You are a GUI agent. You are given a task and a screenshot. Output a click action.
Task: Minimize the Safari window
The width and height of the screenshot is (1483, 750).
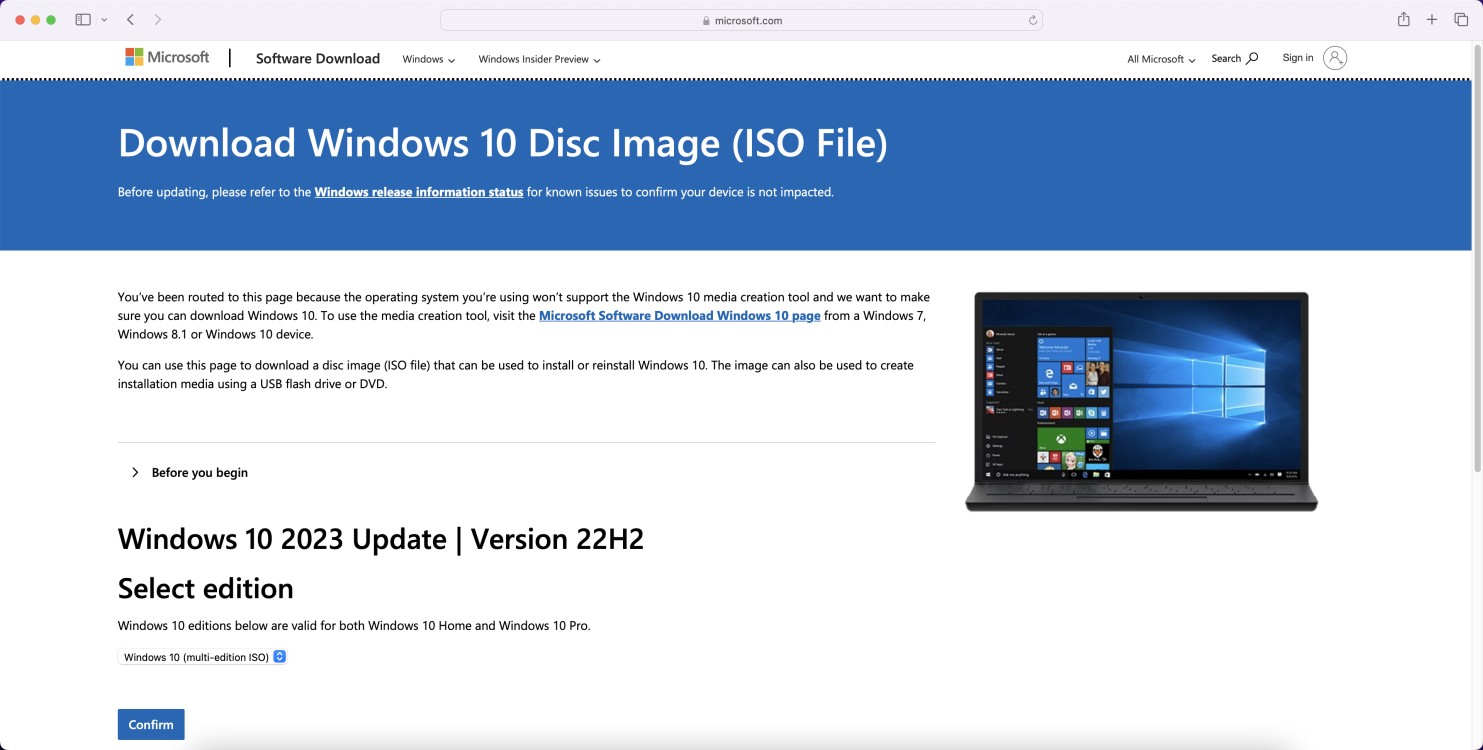36,20
